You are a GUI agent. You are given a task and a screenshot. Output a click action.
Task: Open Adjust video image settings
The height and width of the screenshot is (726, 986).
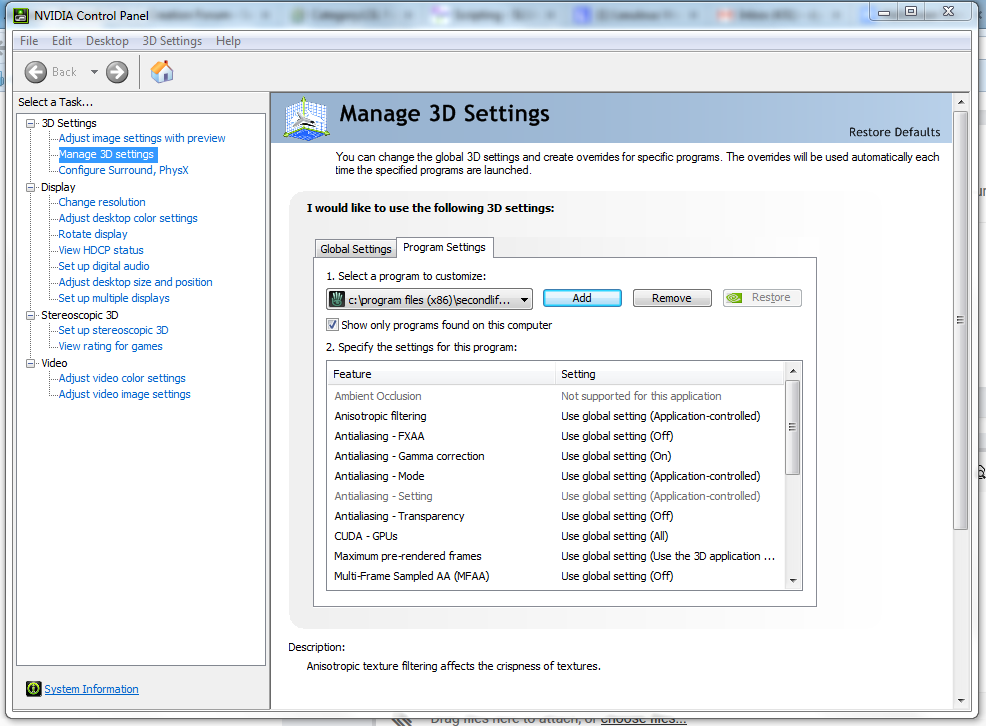tap(125, 395)
